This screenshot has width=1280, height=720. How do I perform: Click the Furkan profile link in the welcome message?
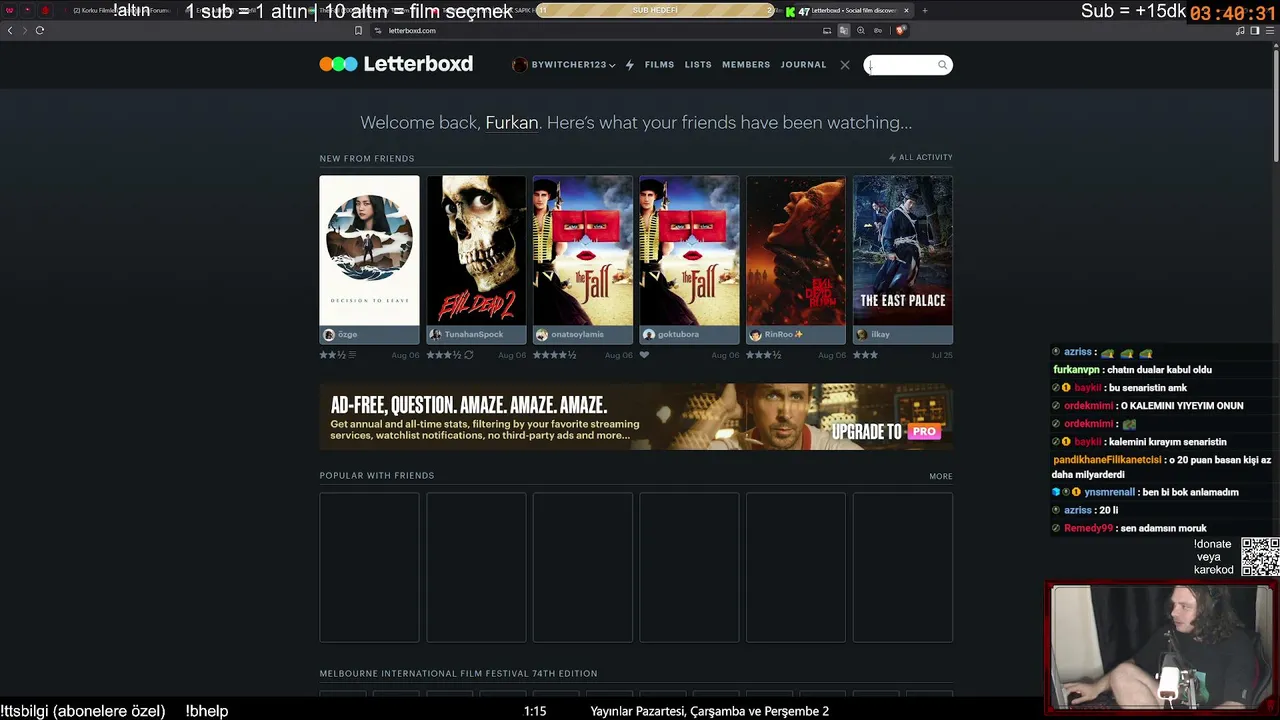pyautogui.click(x=512, y=123)
